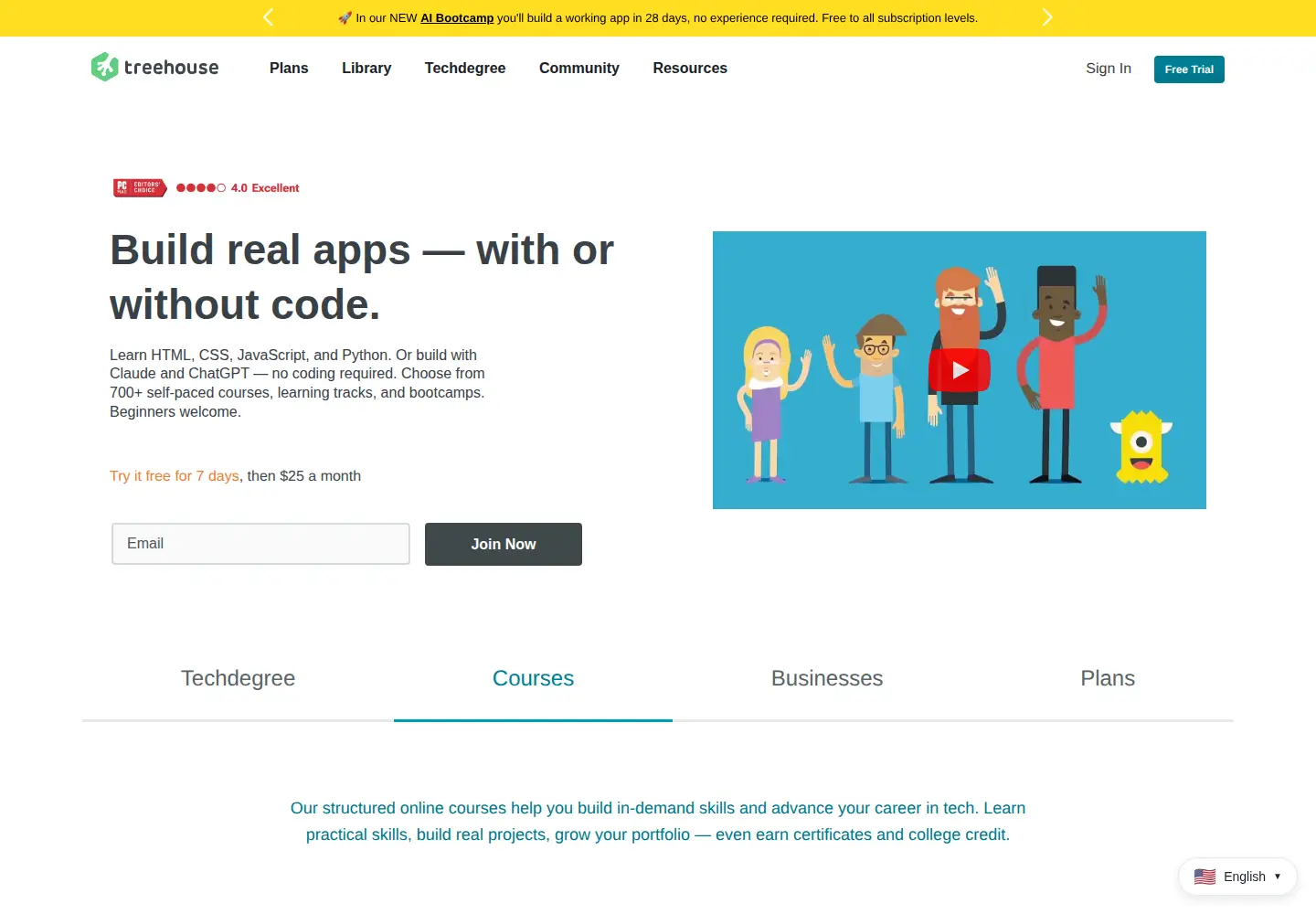The height and width of the screenshot is (914, 1316).
Task: Open the Community menu
Action: click(x=579, y=69)
